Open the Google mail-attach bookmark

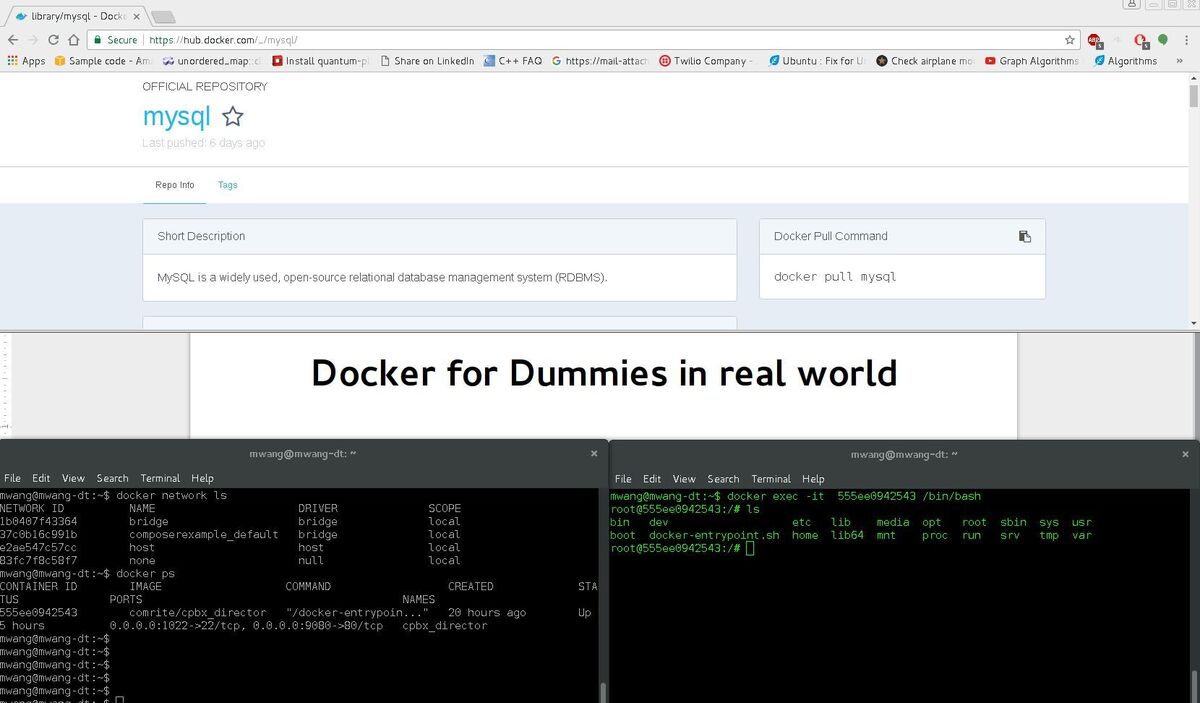click(600, 61)
